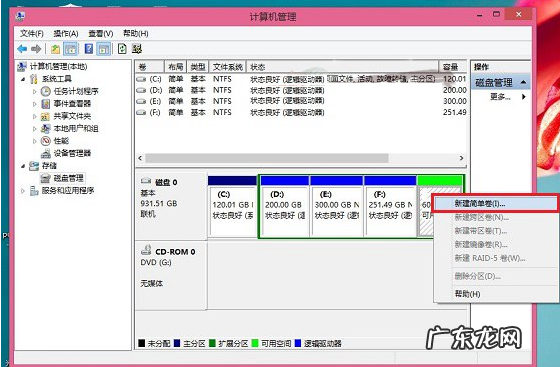Choose 新建简单卷(I)... from context menu

tap(495, 203)
